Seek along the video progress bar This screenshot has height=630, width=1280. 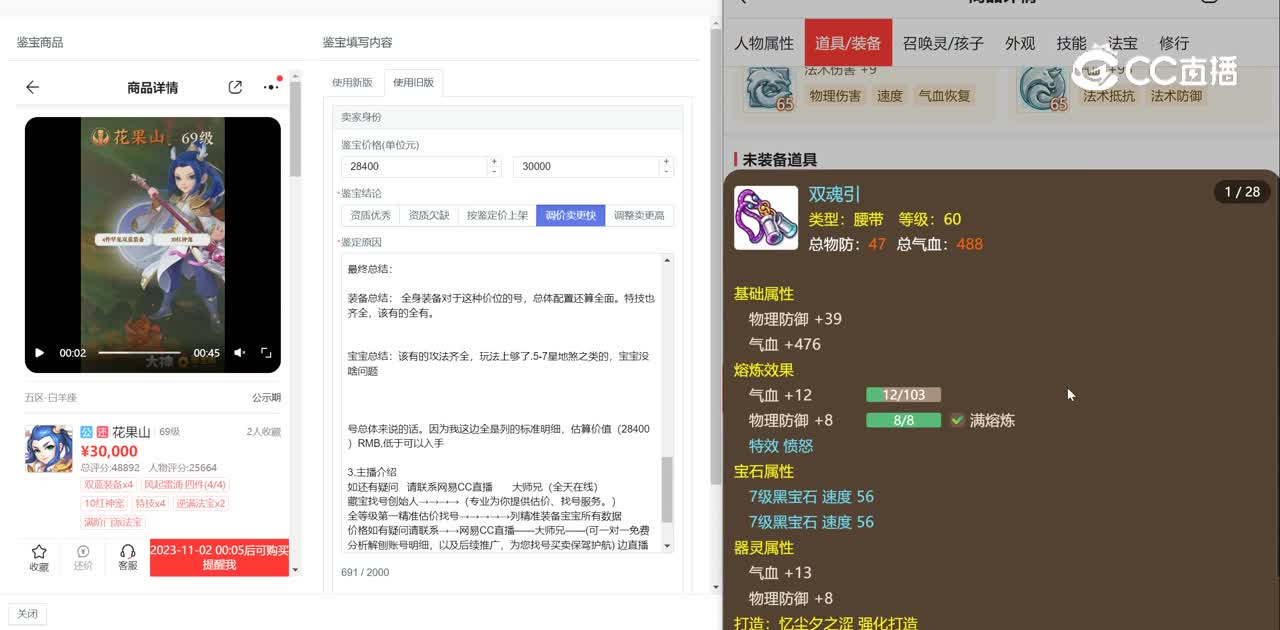point(139,353)
